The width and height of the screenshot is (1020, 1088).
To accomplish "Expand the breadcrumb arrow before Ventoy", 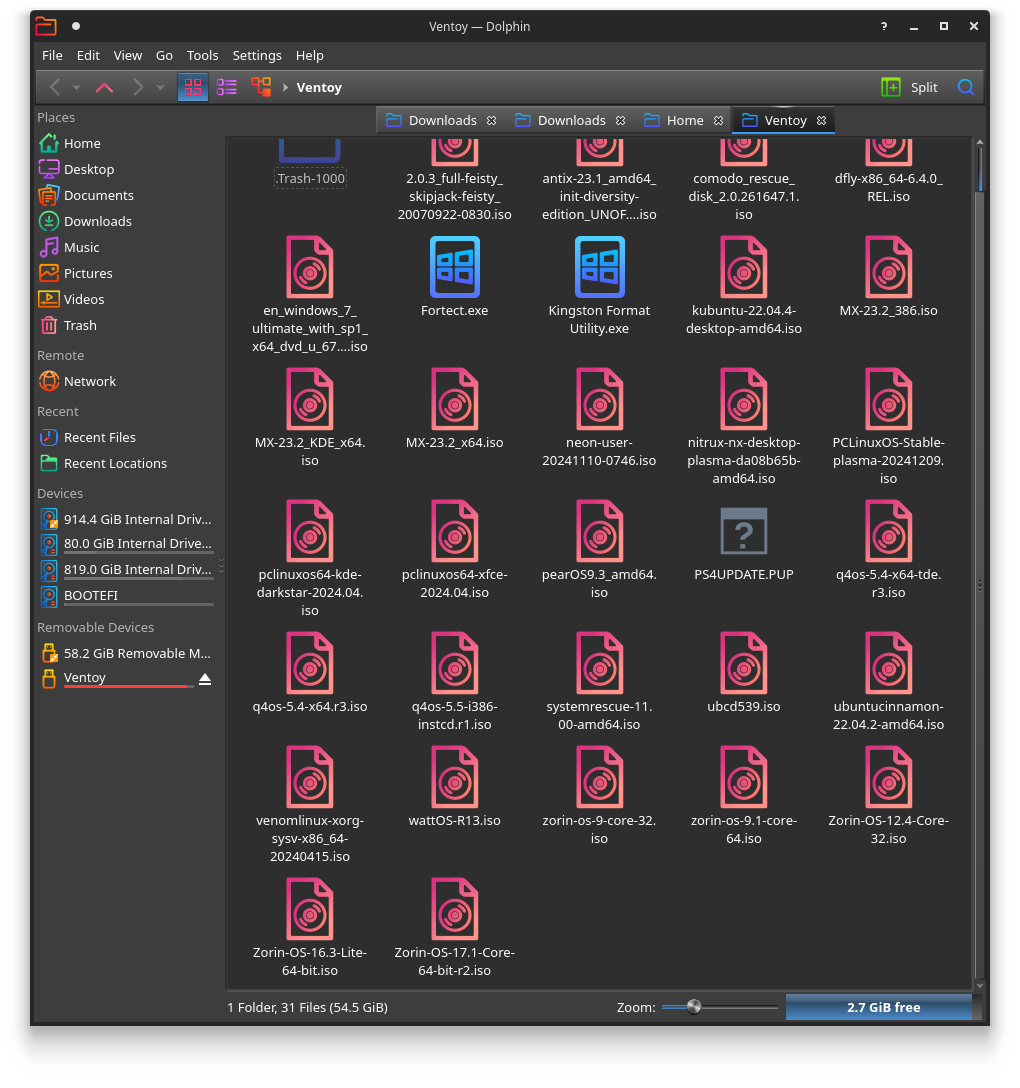I will tap(285, 87).
